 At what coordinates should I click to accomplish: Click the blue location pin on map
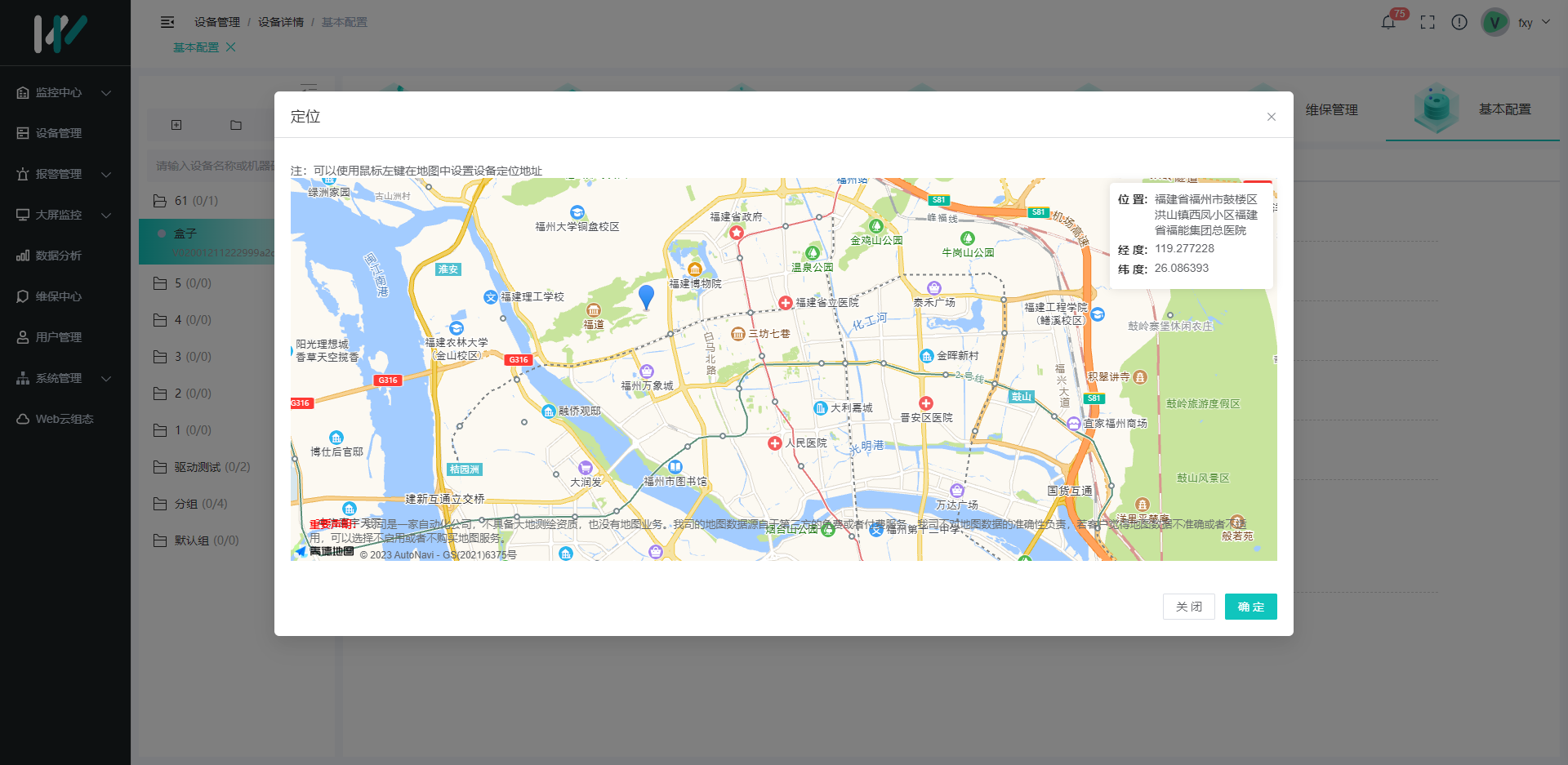646,296
